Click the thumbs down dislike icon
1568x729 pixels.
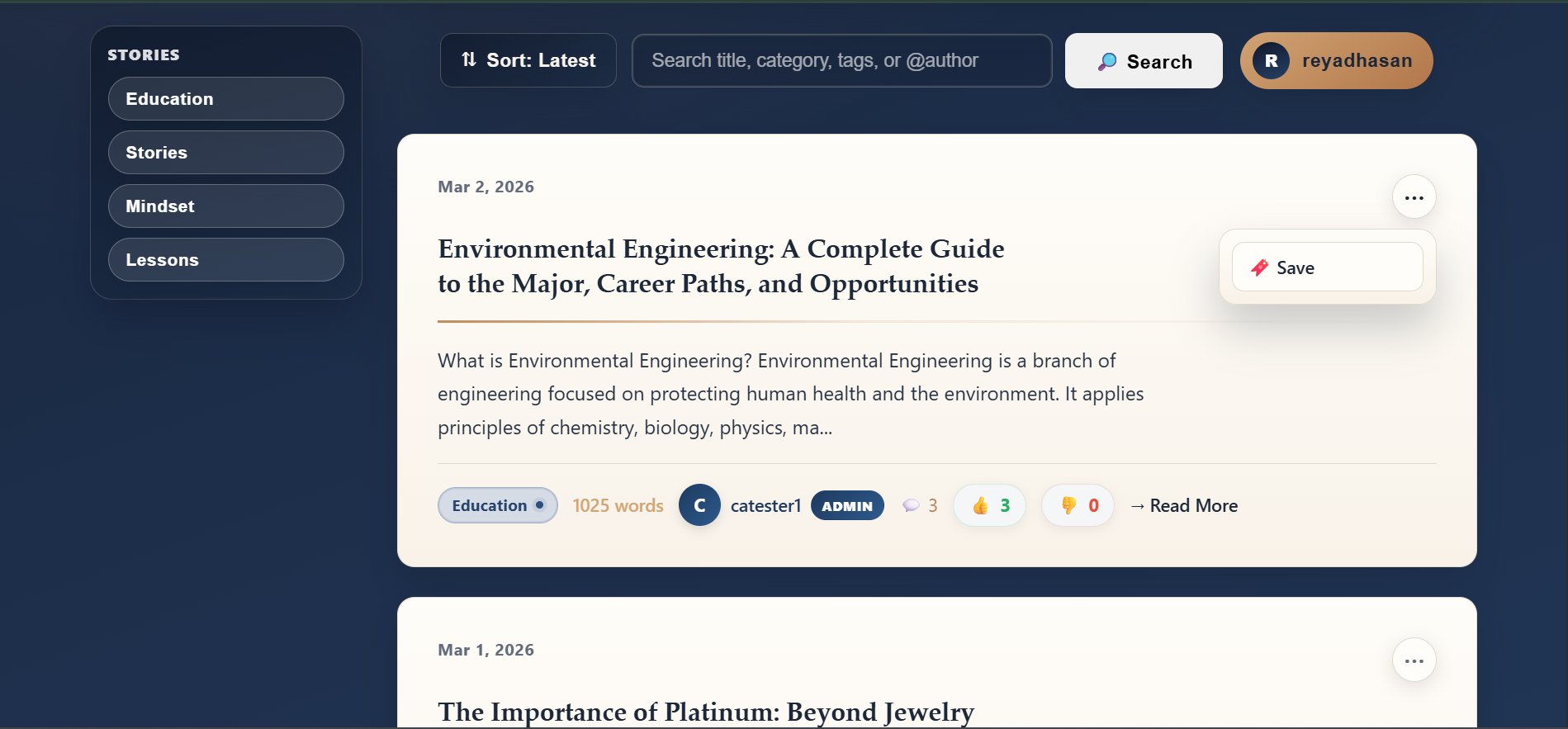1068,505
